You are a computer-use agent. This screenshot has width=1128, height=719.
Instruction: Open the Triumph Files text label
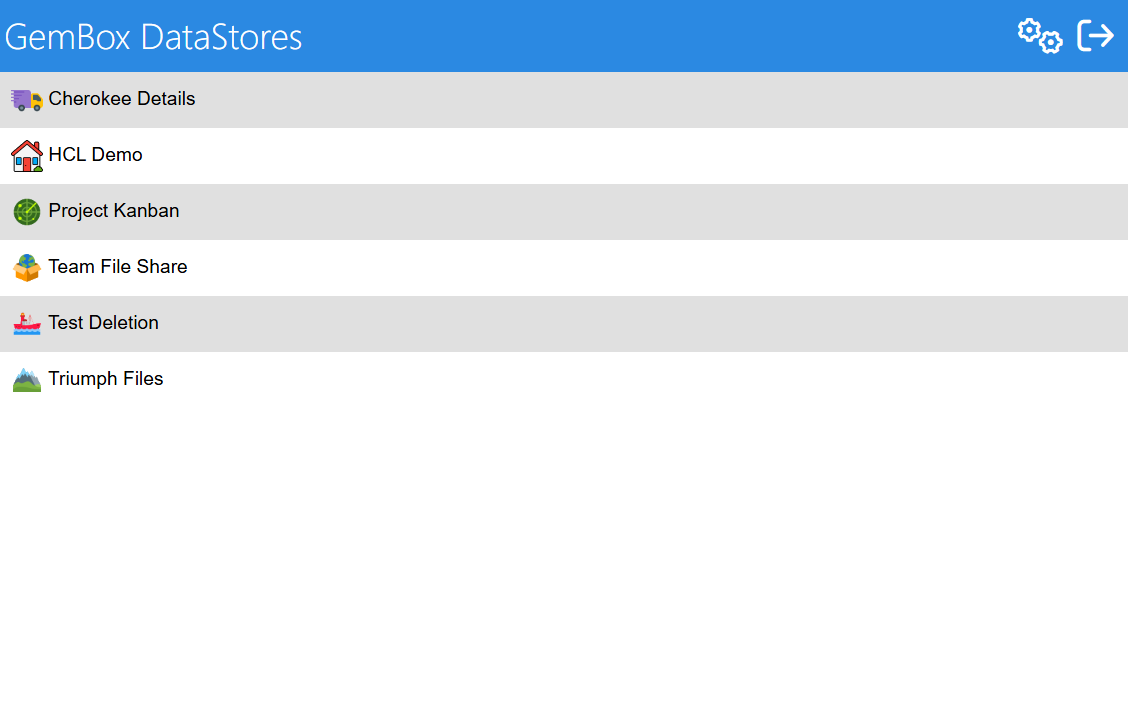click(106, 379)
